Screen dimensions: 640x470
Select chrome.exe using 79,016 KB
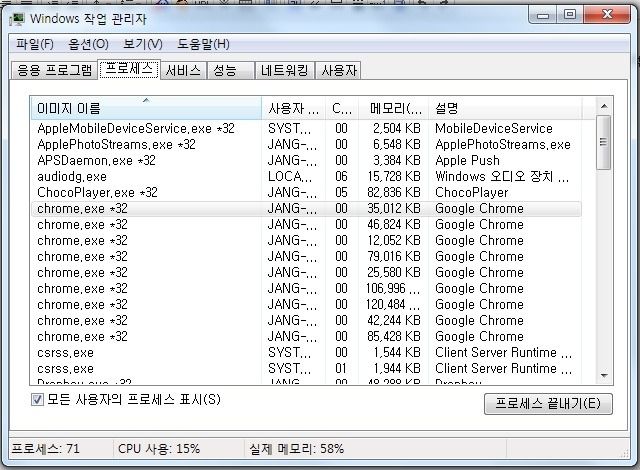[306, 257]
